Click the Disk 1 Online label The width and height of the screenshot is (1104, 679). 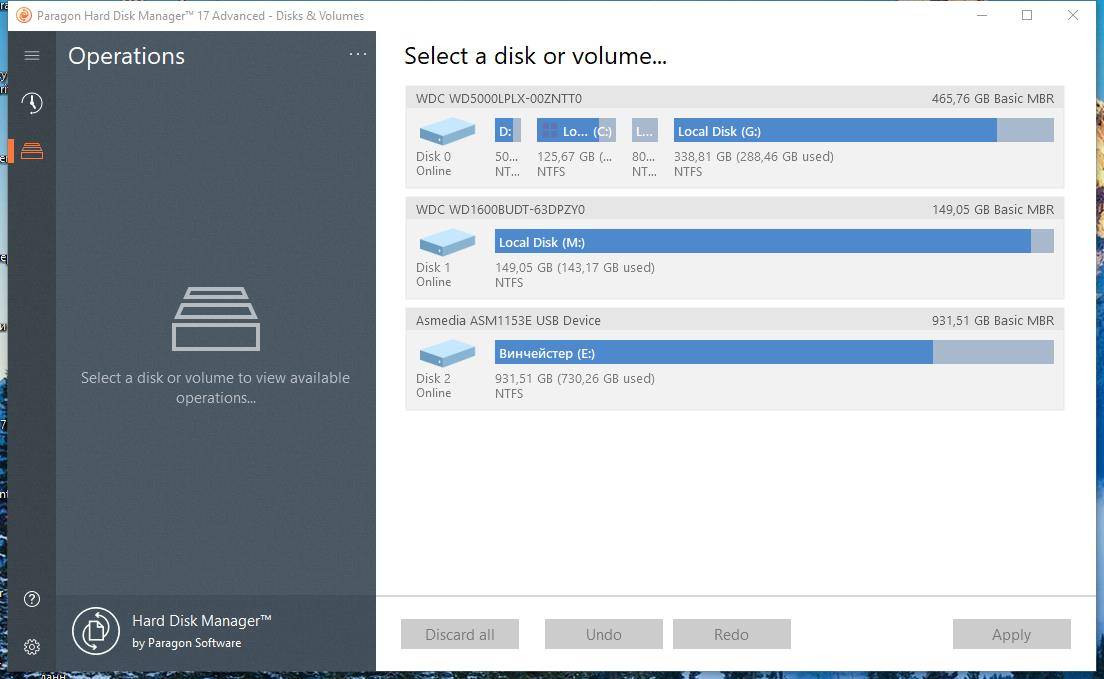pyautogui.click(x=434, y=275)
